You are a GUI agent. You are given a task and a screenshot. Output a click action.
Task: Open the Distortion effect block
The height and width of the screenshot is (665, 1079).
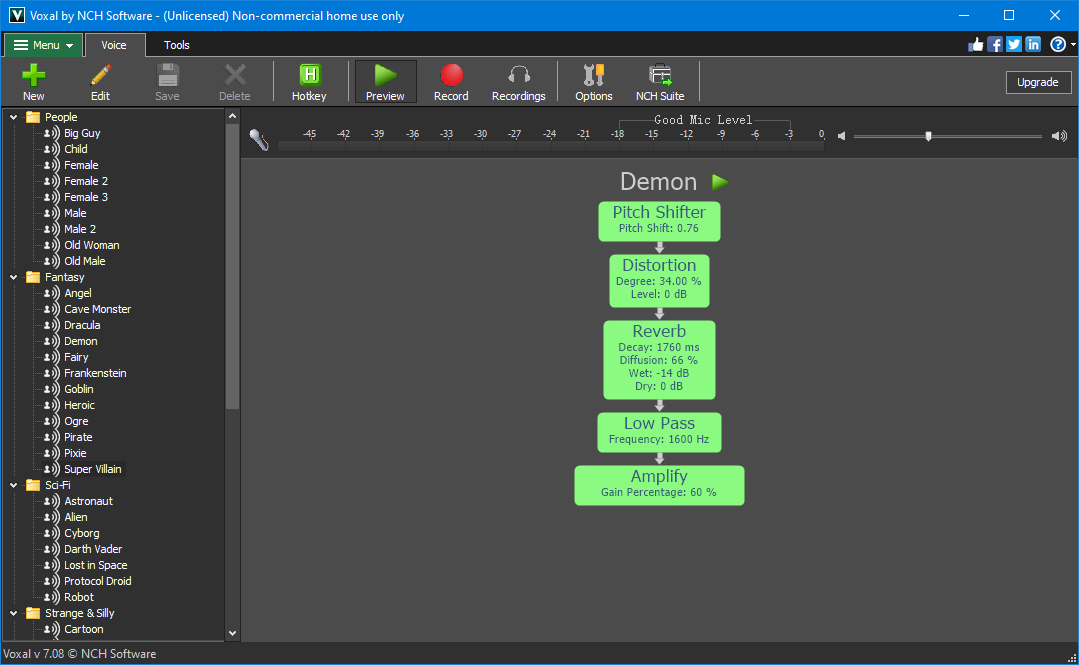pos(659,281)
